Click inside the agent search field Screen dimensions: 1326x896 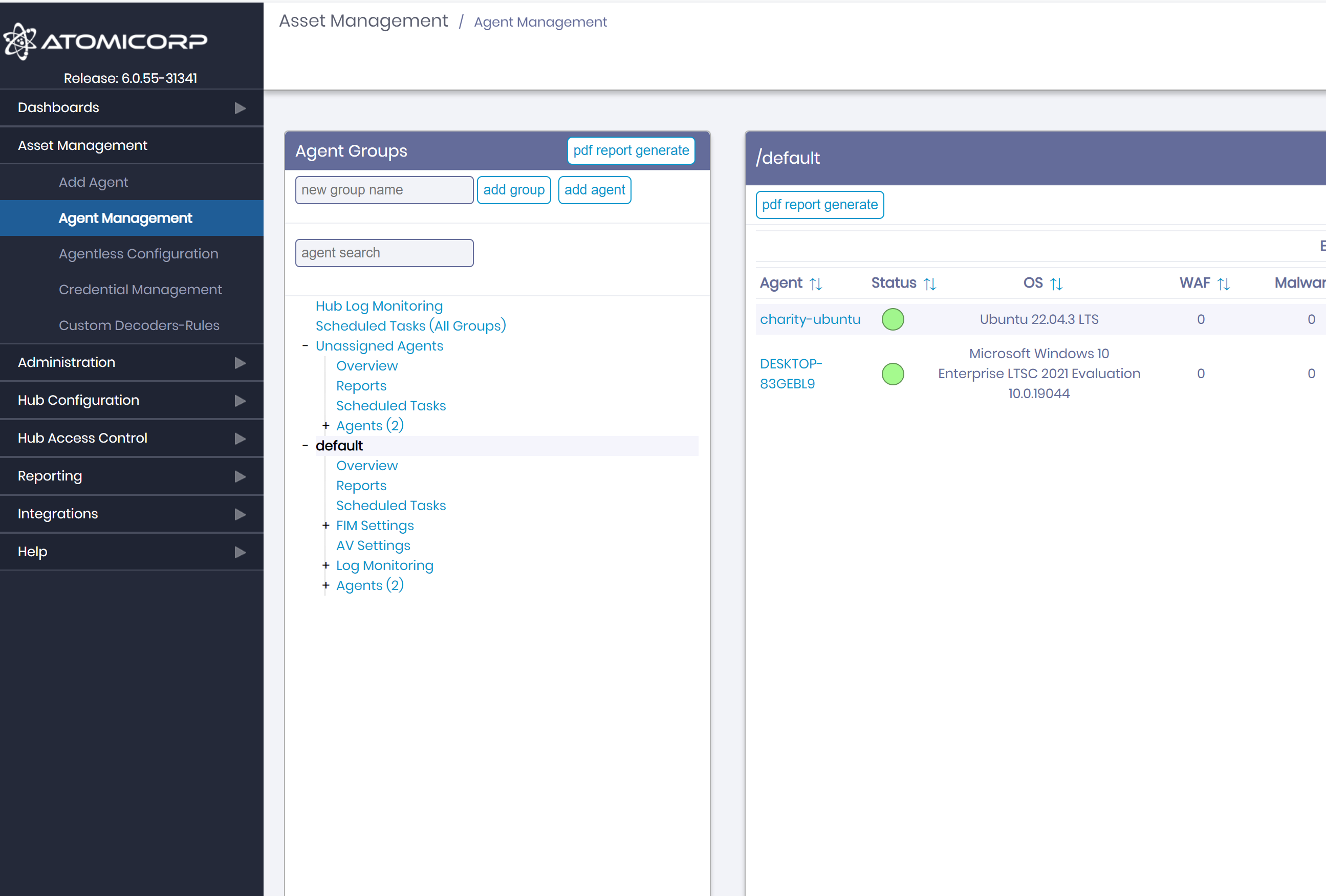click(384, 253)
